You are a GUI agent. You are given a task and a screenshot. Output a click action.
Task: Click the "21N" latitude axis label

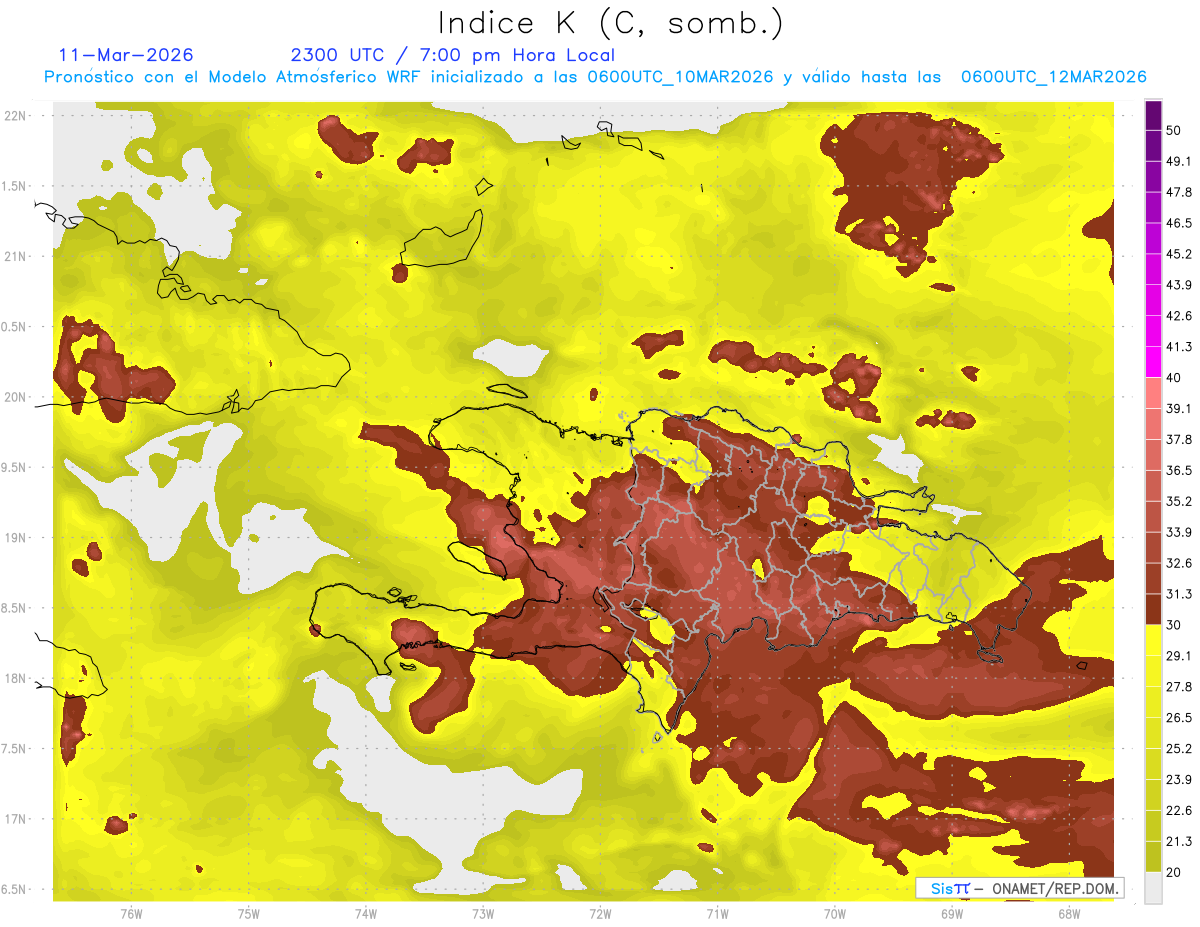[x=16, y=257]
